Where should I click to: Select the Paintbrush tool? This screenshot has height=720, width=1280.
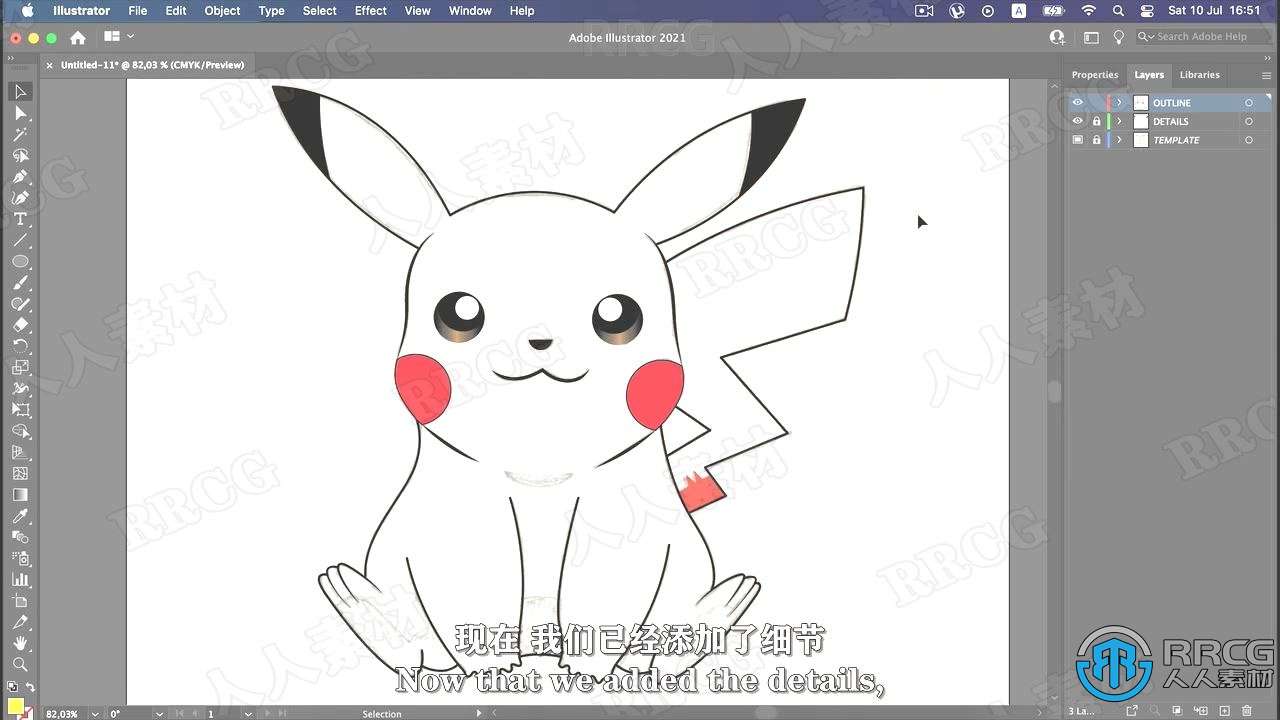pos(20,283)
